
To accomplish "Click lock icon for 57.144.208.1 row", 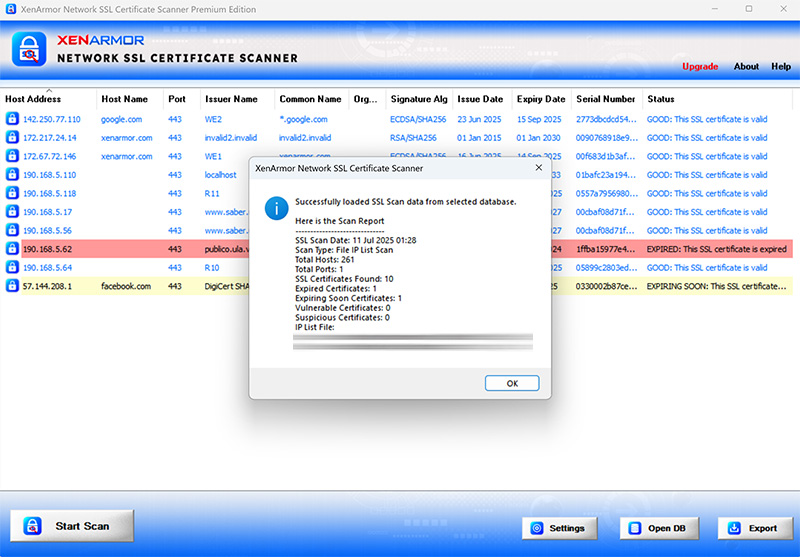I will point(12,286).
